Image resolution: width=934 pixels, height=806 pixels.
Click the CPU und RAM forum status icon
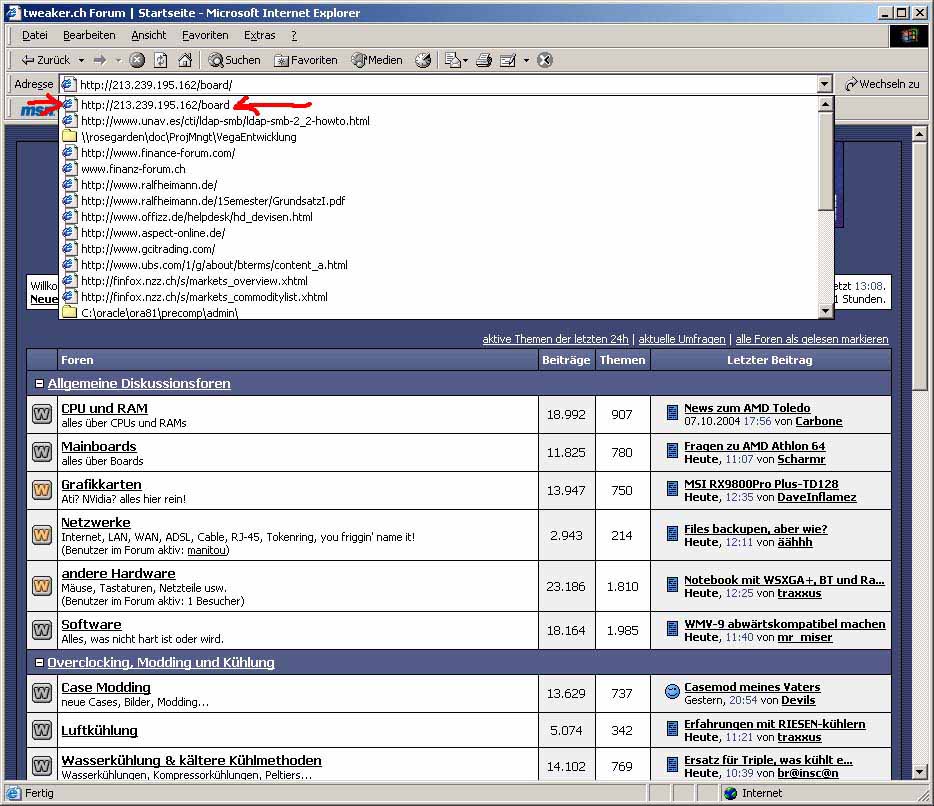42,414
